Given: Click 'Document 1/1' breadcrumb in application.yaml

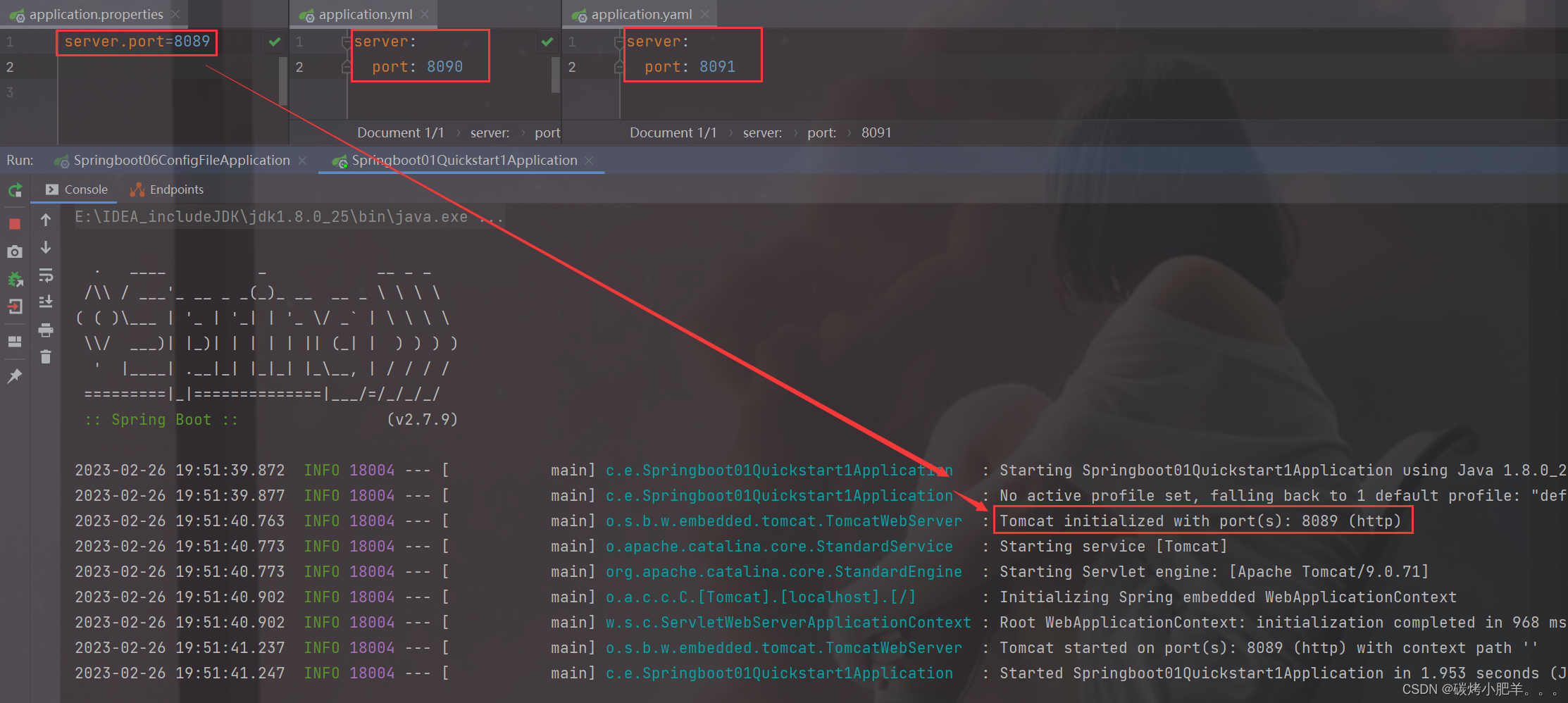Looking at the screenshot, I should pos(673,132).
